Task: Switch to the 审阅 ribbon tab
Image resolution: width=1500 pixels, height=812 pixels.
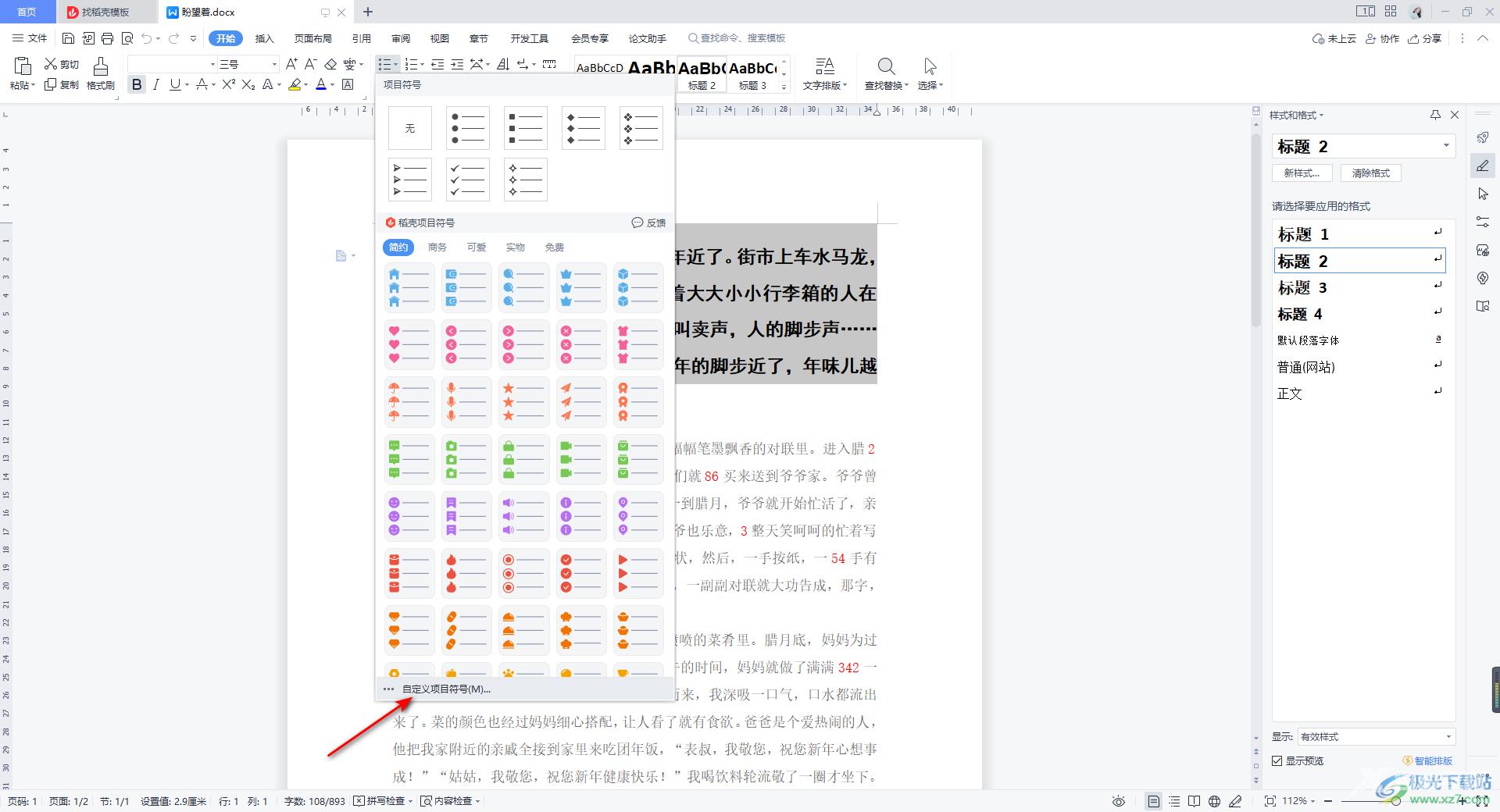Action: [x=401, y=38]
